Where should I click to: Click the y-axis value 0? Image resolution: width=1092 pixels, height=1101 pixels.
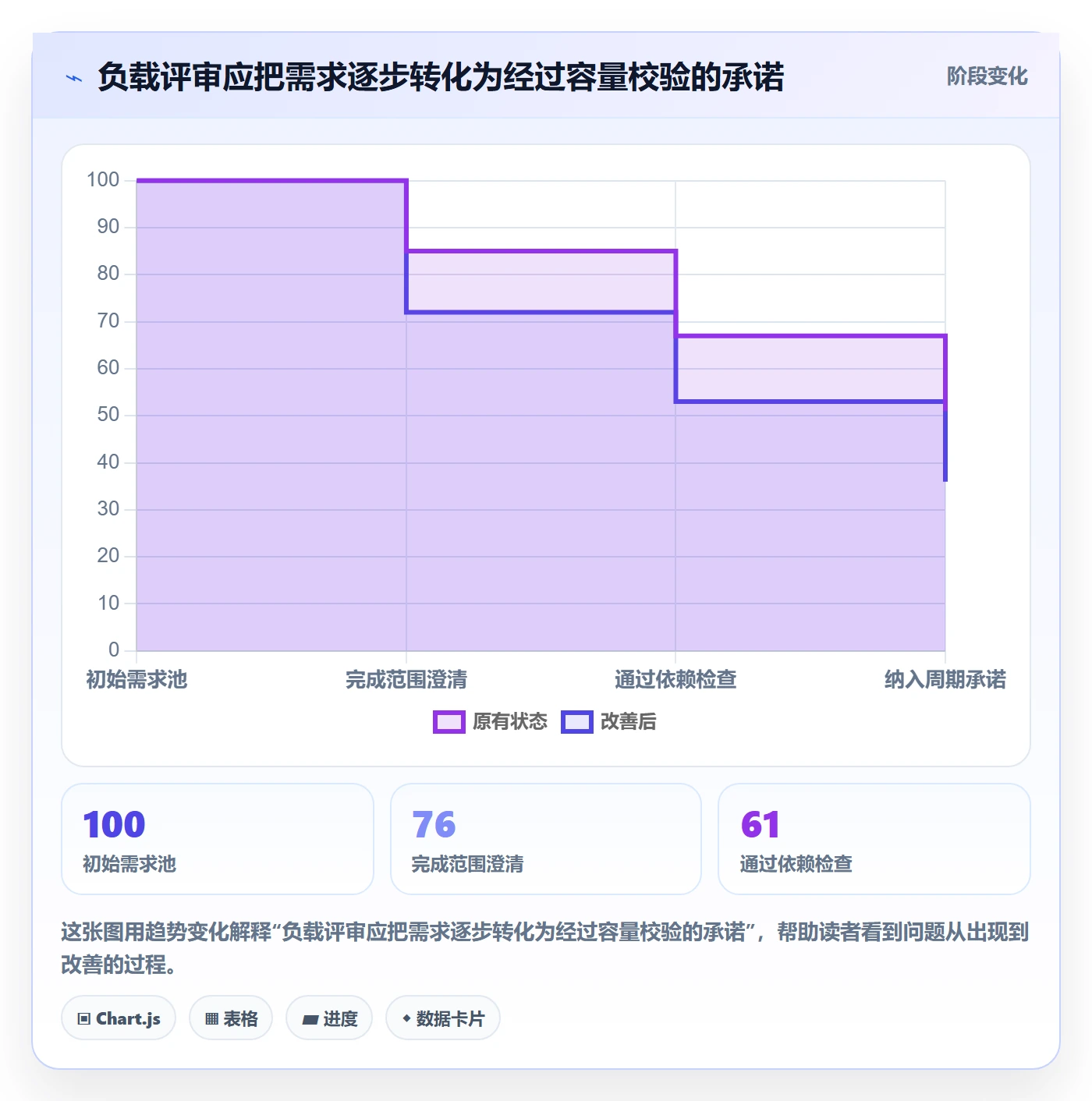pos(114,650)
